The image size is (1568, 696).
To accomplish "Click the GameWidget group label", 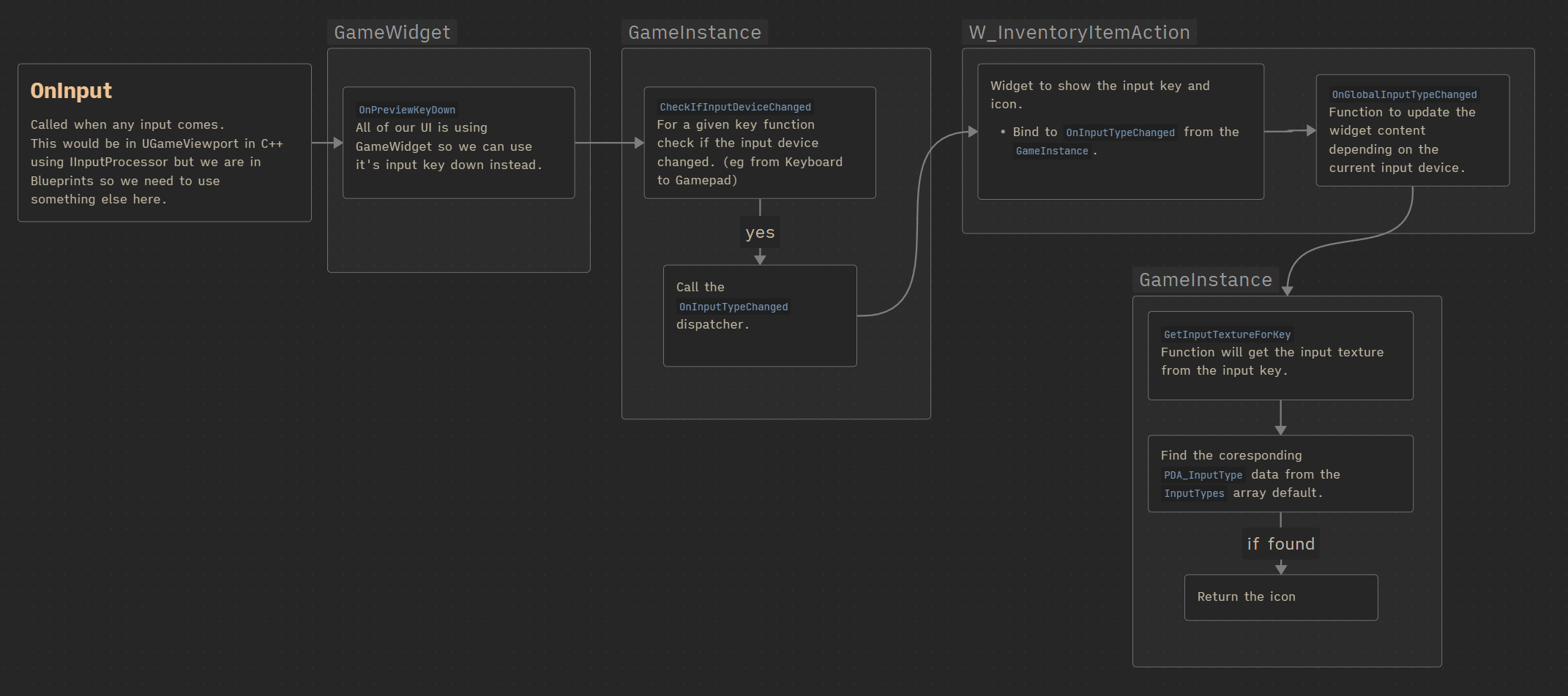I will [392, 32].
